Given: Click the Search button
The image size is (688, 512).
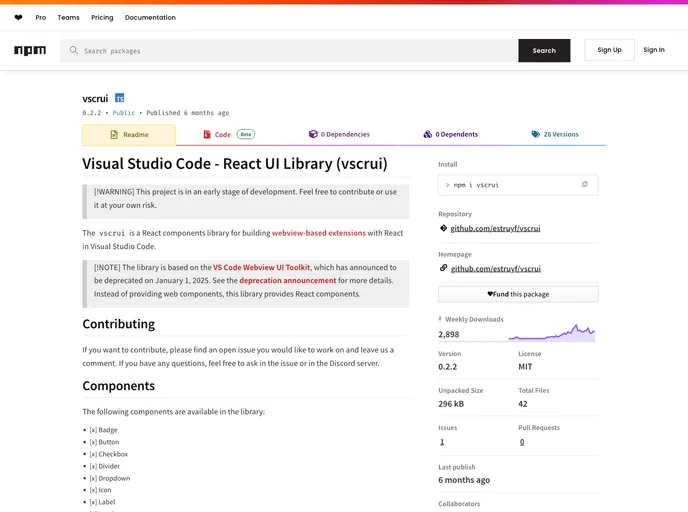Looking at the screenshot, I should click(544, 50).
